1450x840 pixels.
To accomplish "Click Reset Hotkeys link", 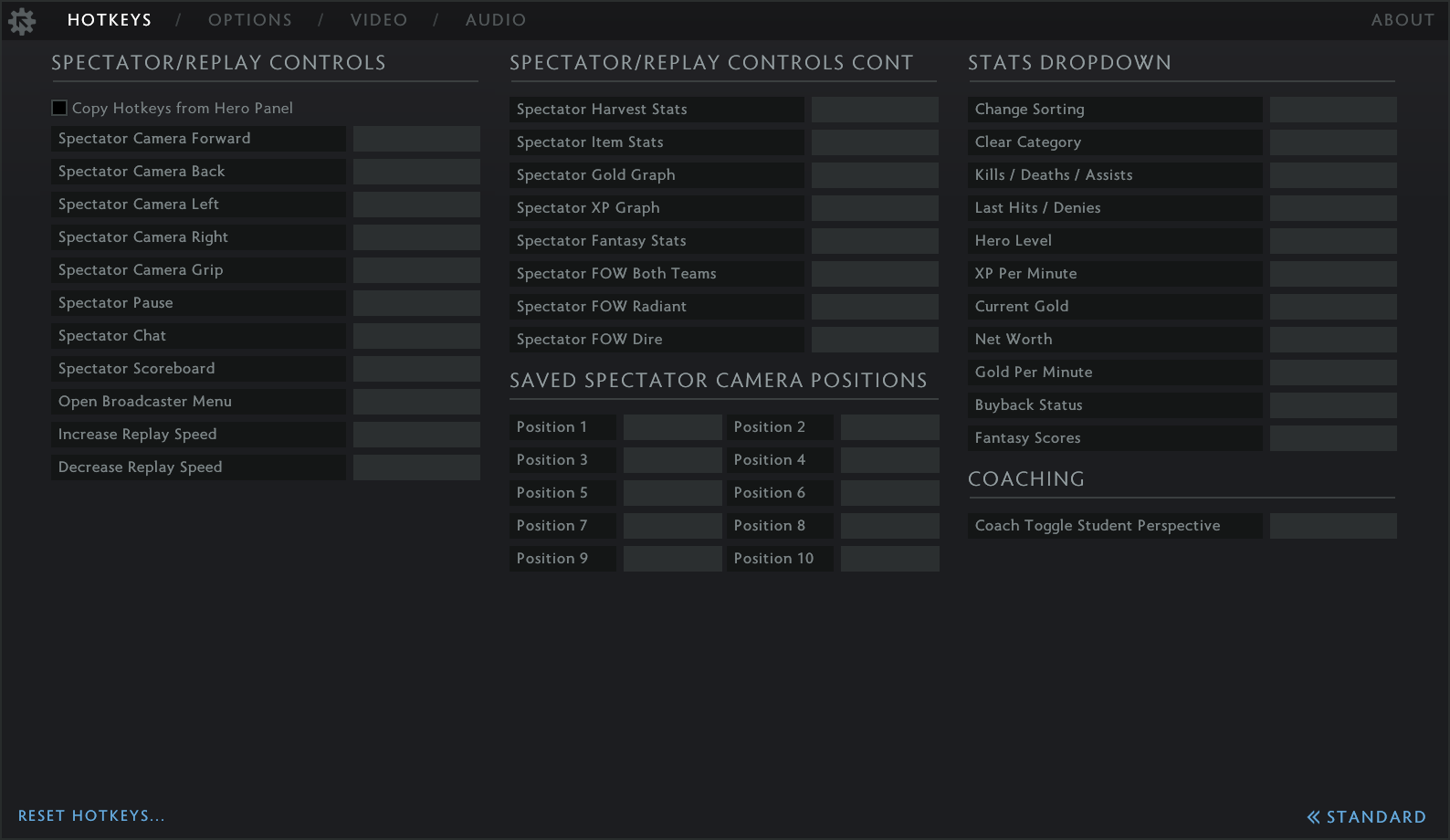I will point(91,815).
